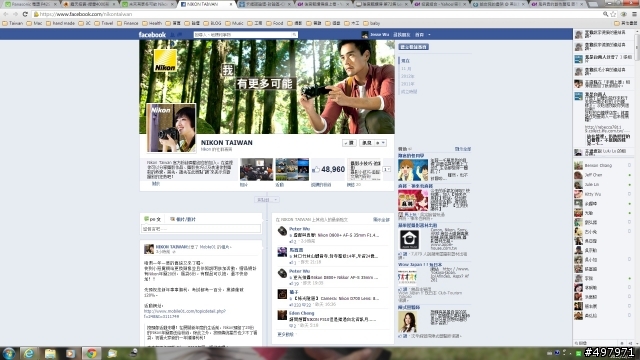640x360 pixels.
Task: Open Internet Explorer from the taskbar
Action: 29,353
